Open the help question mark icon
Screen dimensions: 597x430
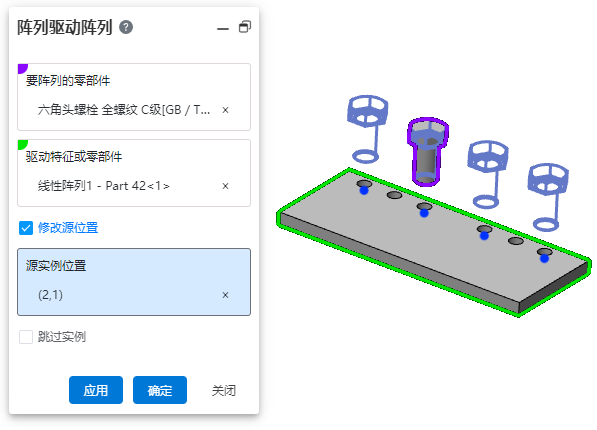(126, 27)
